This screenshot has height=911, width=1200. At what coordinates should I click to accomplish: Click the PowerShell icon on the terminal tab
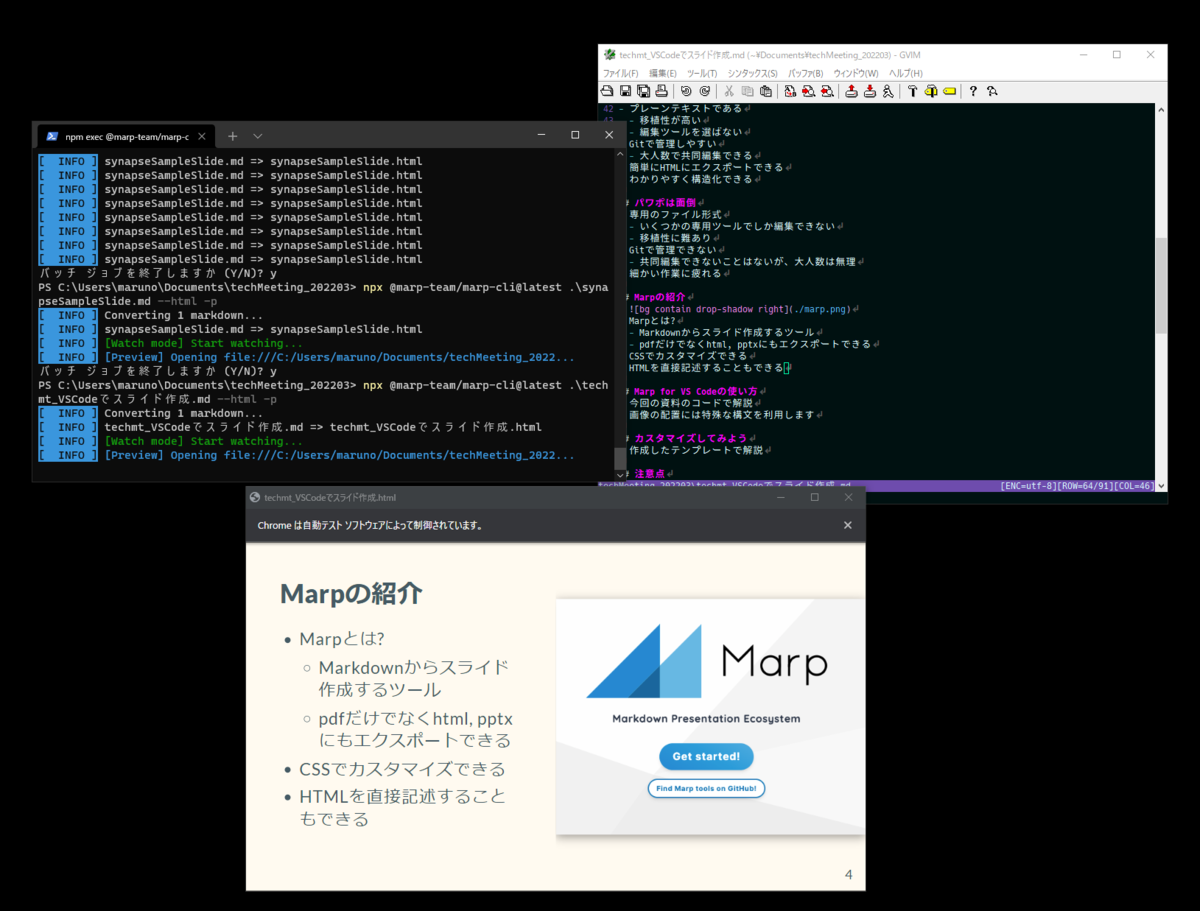click(50, 135)
